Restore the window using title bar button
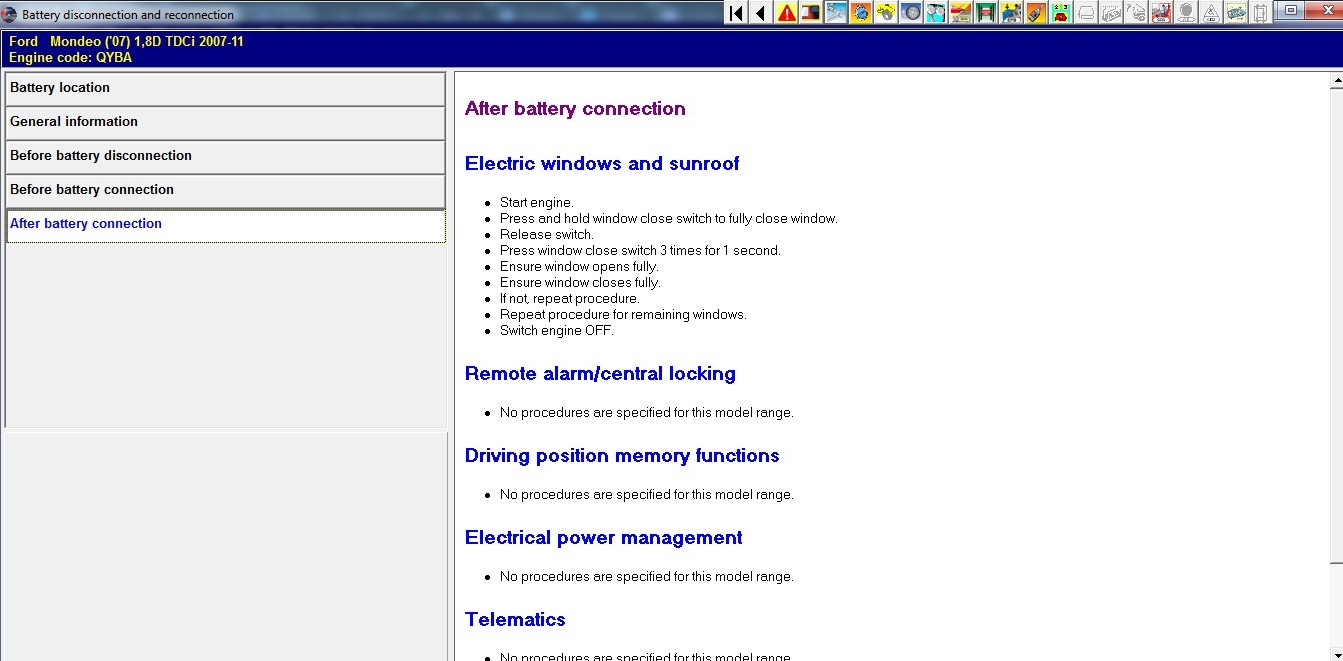Screen dimensions: 1343x661 1291,11
